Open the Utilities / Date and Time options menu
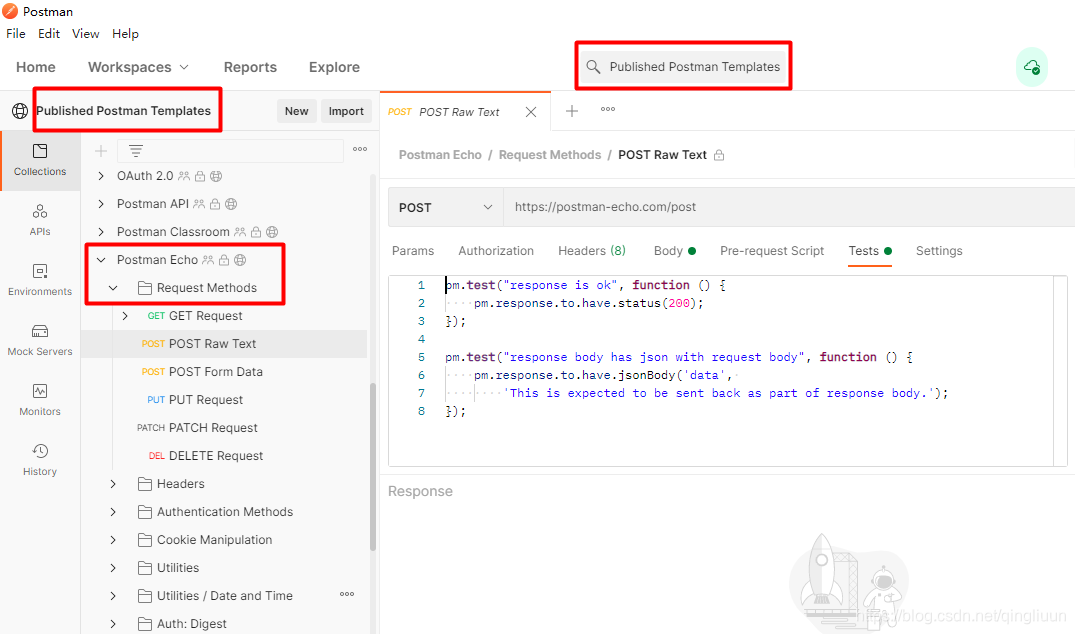This screenshot has height=634, width=1075. (x=347, y=594)
